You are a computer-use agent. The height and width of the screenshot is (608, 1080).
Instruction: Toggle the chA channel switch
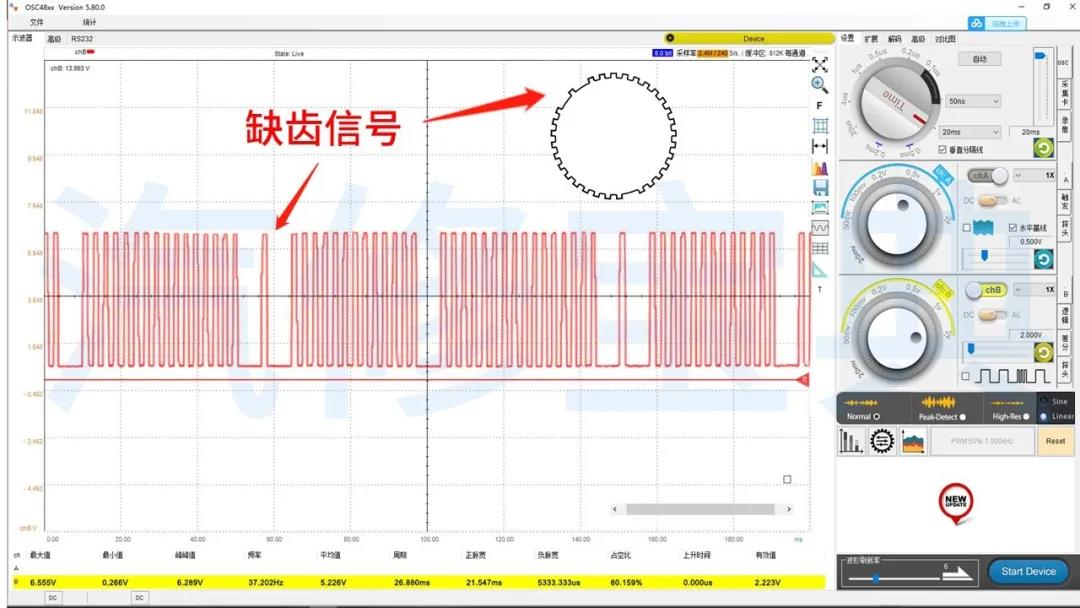click(x=988, y=176)
